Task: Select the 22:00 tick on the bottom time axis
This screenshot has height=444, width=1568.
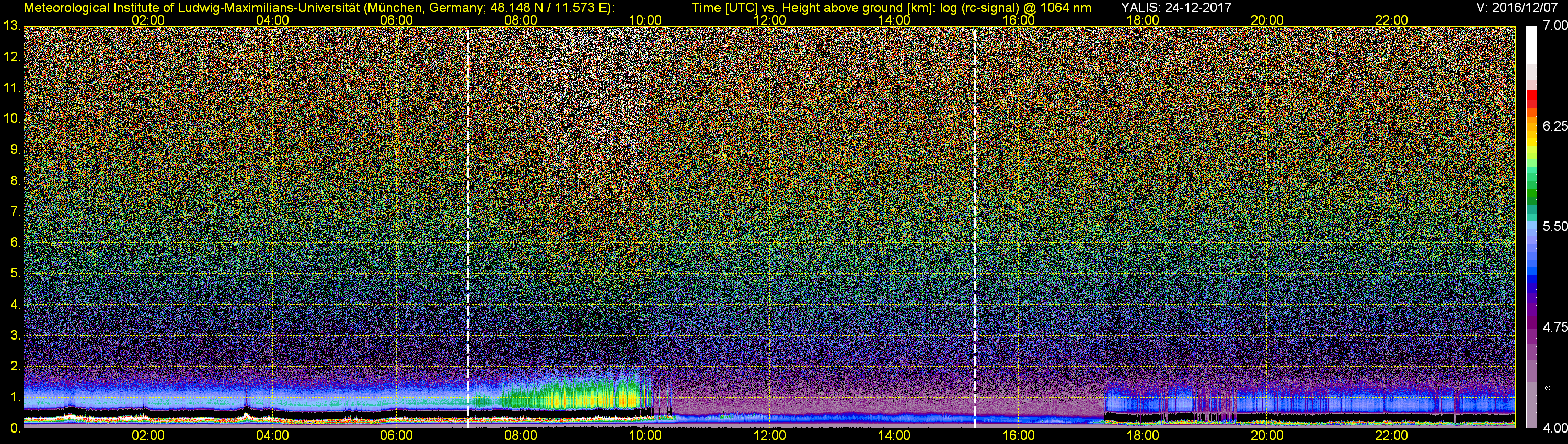Action: 1391,436
